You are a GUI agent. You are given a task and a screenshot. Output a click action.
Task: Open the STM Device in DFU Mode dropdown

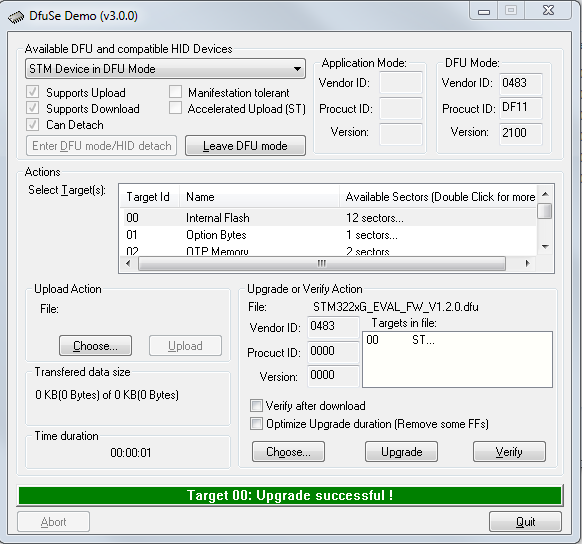coord(165,69)
